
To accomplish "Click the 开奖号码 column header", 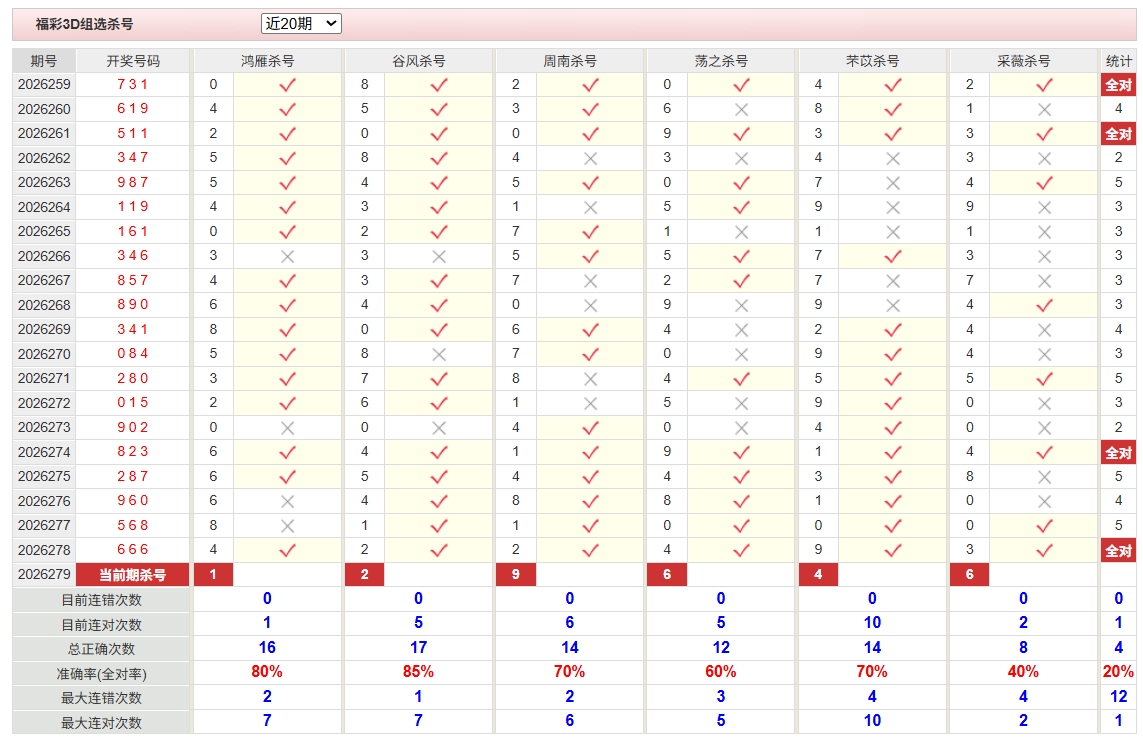I will point(133,61).
